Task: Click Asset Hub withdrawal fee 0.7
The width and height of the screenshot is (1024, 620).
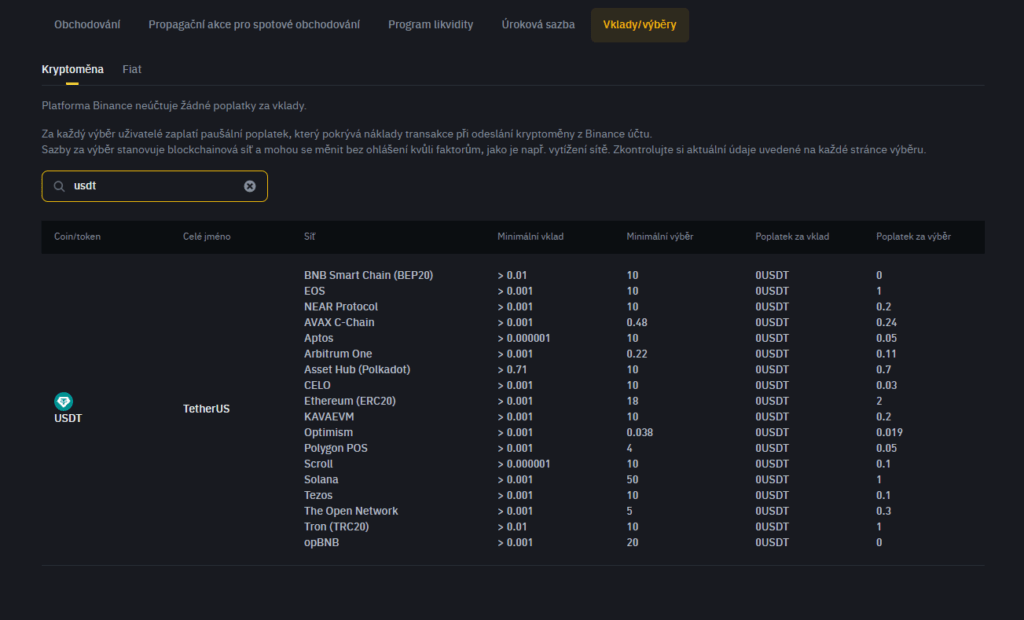Action: [884, 369]
